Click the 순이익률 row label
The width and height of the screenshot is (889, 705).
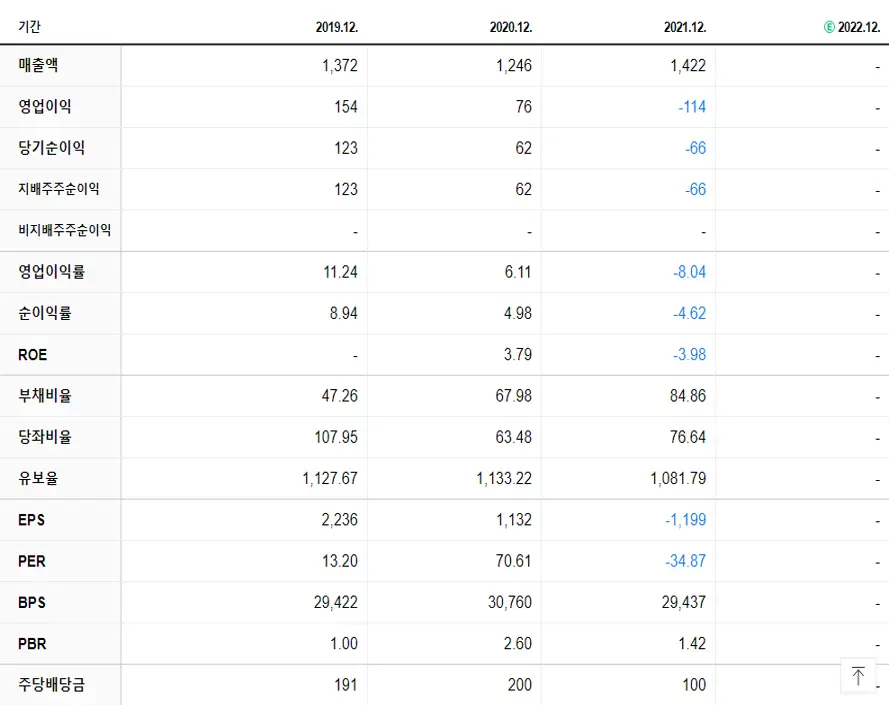pos(45,313)
